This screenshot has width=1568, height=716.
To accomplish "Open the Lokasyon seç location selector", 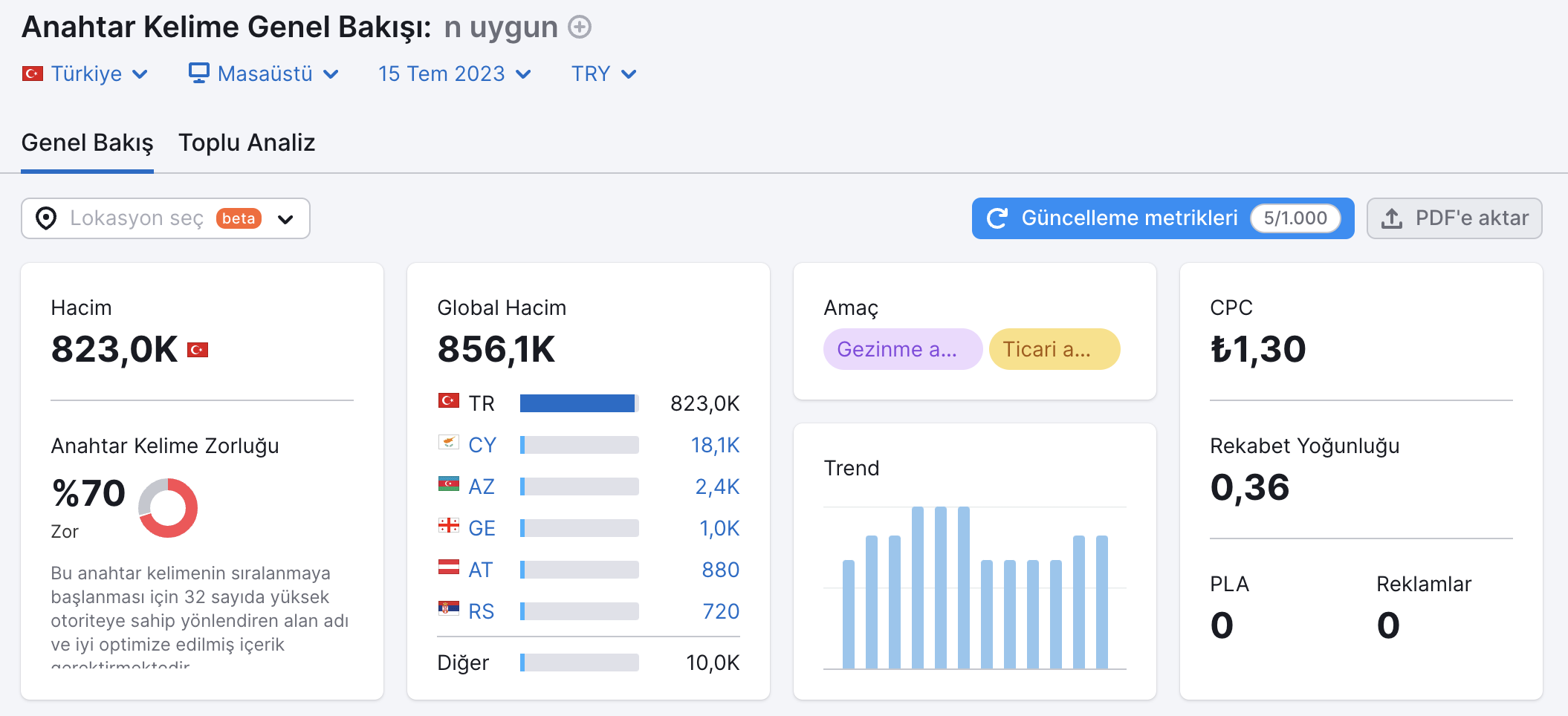I will [166, 218].
